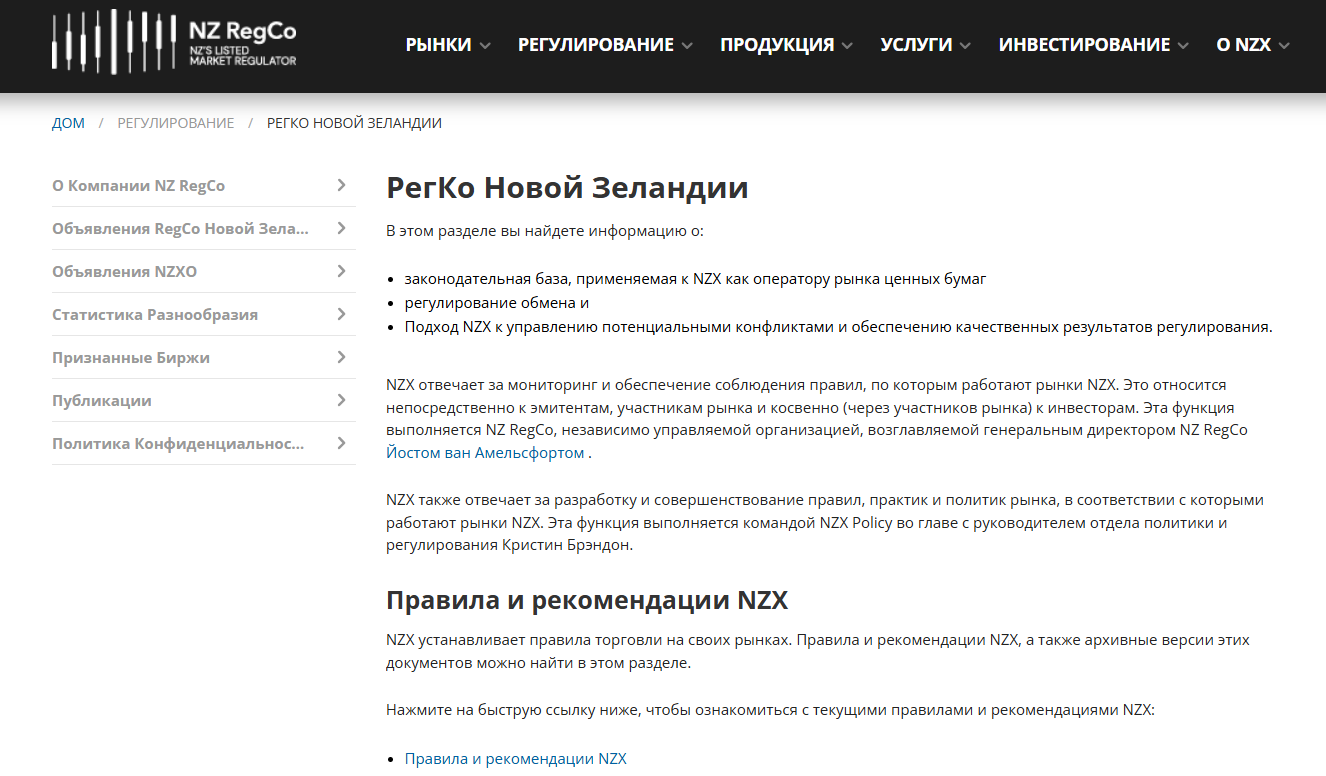Screen dimensions: 1326x776
Task: Open Публикации sidebar item
Action: click(204, 401)
